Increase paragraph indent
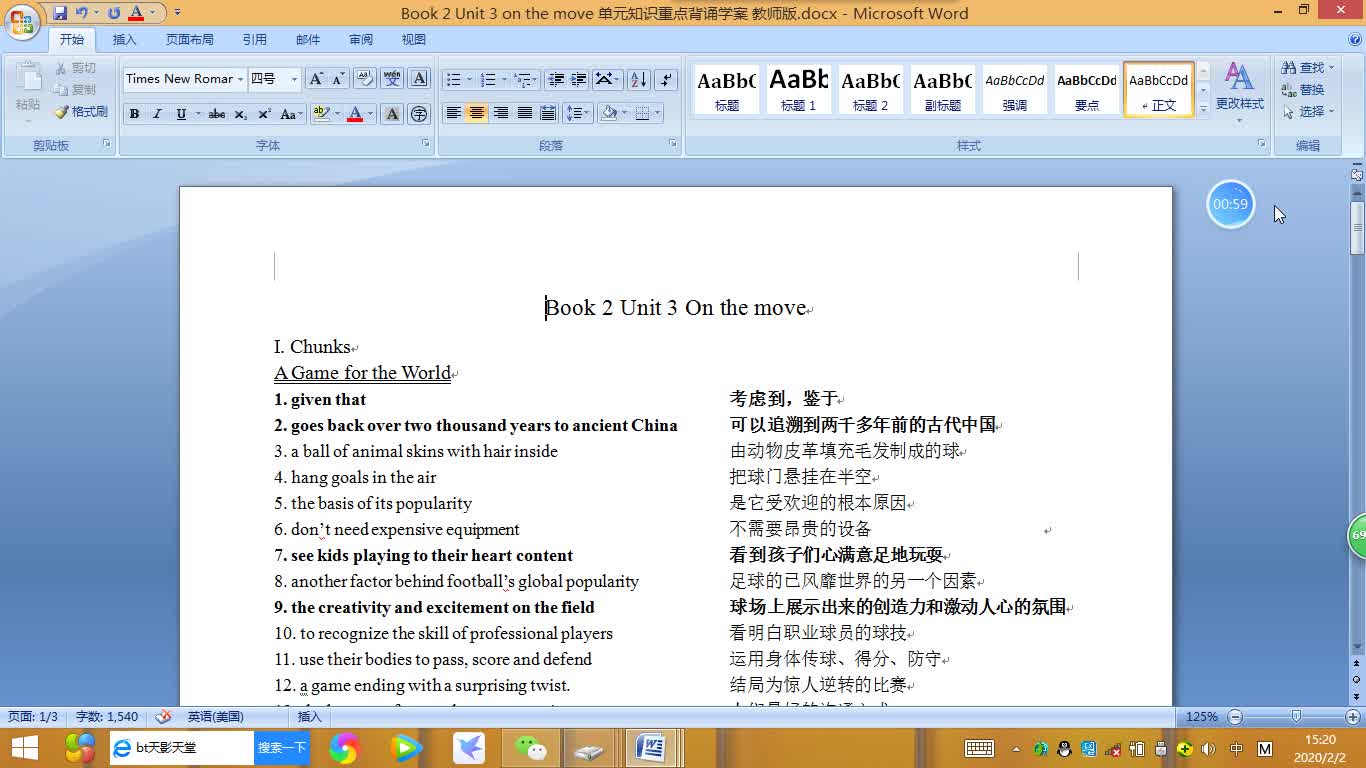Screen dimensions: 1366x768 tap(579, 79)
